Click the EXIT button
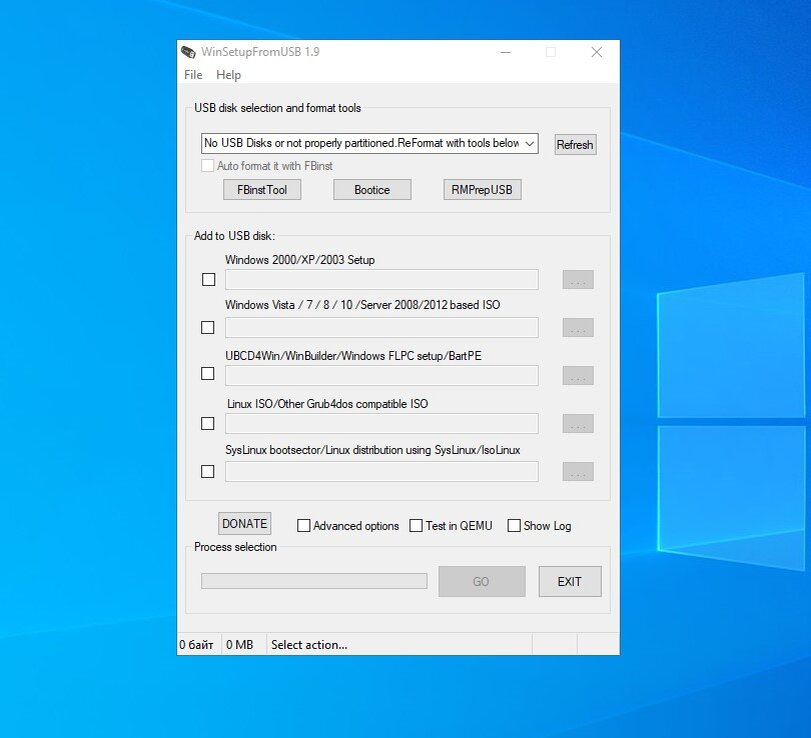Screen dimensions: 811x738 tap(570, 582)
